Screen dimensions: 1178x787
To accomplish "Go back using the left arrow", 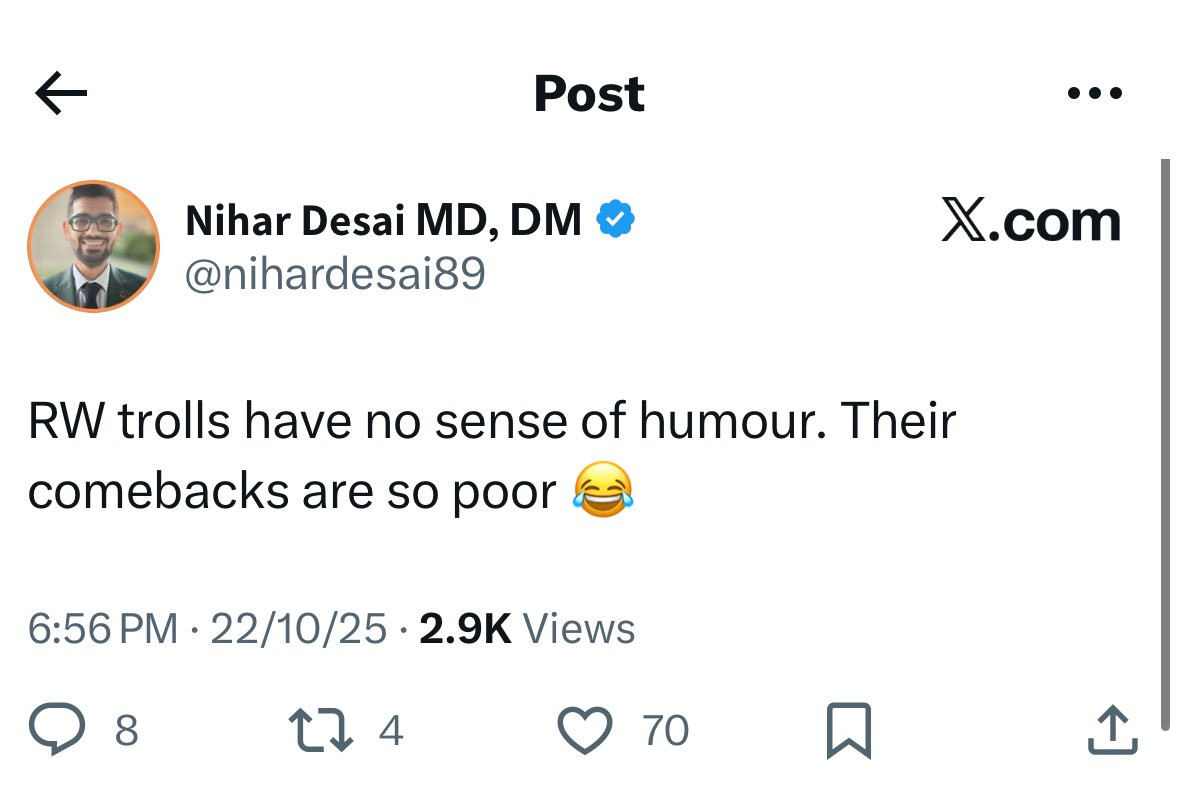I will coord(61,94).
